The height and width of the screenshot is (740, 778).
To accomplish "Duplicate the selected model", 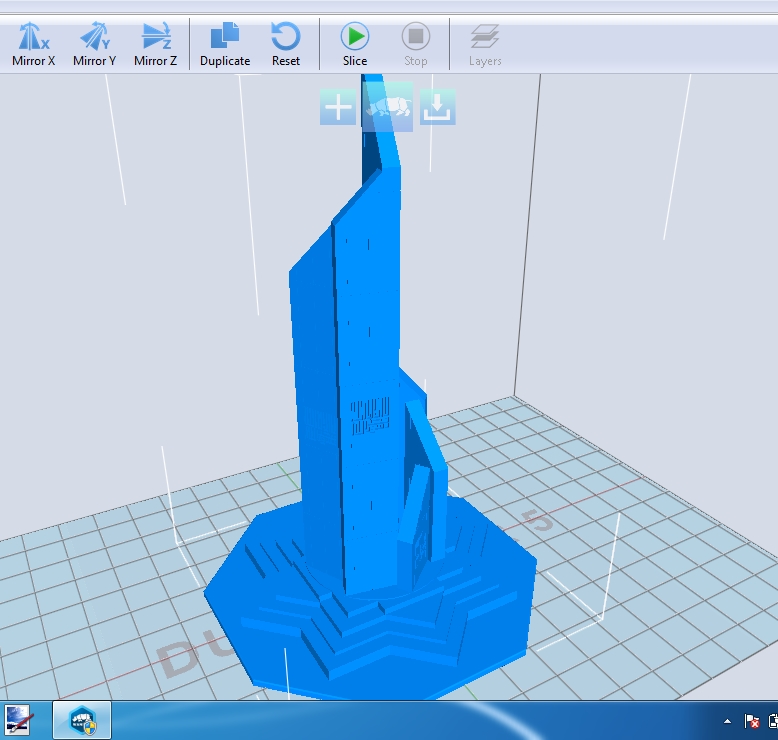I will (225, 45).
